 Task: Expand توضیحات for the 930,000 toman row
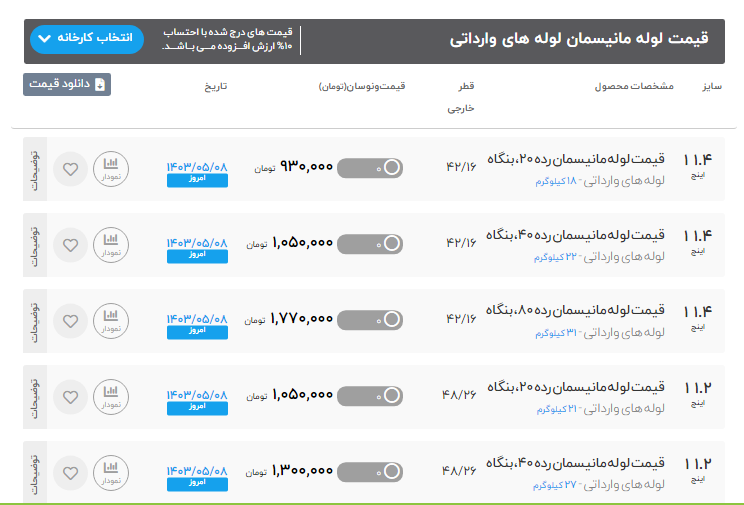click(33, 169)
